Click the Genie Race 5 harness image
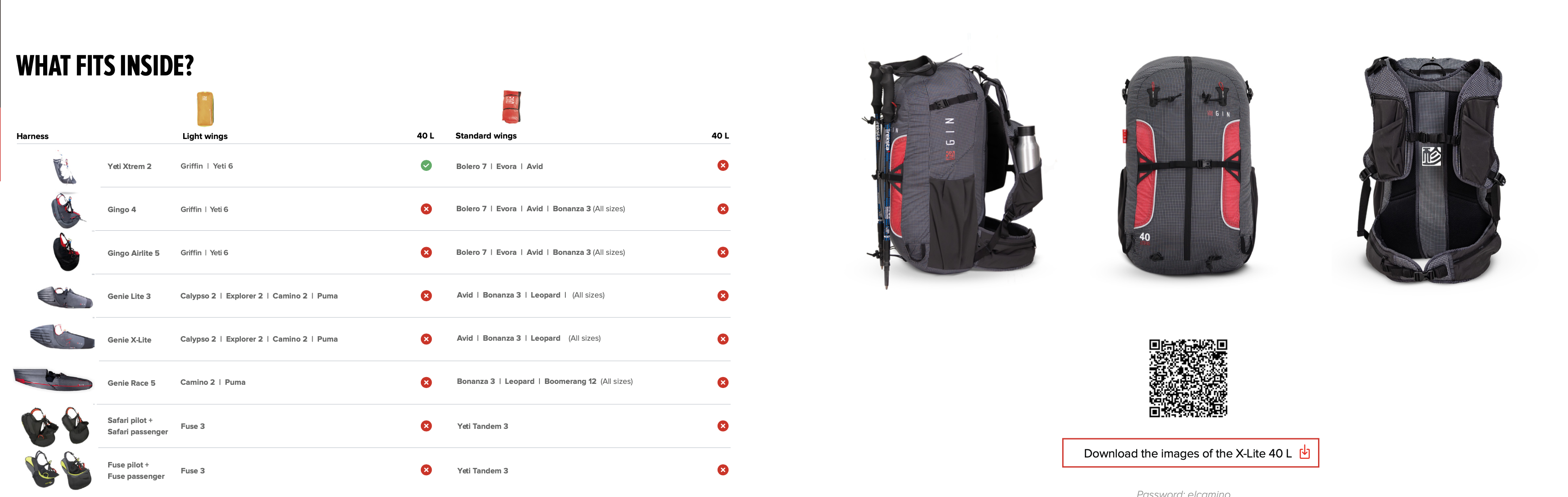This screenshot has width=1568, height=497. (x=54, y=380)
